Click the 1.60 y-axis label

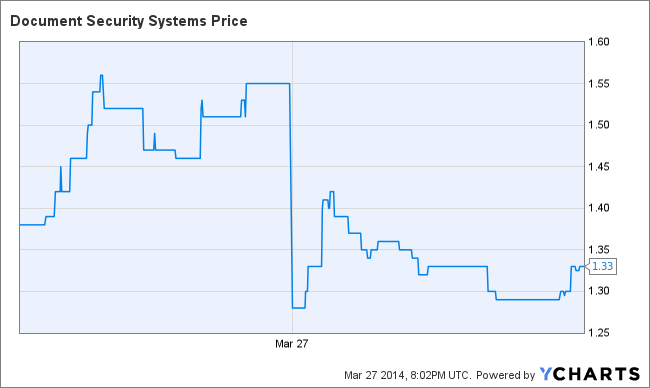point(599,42)
